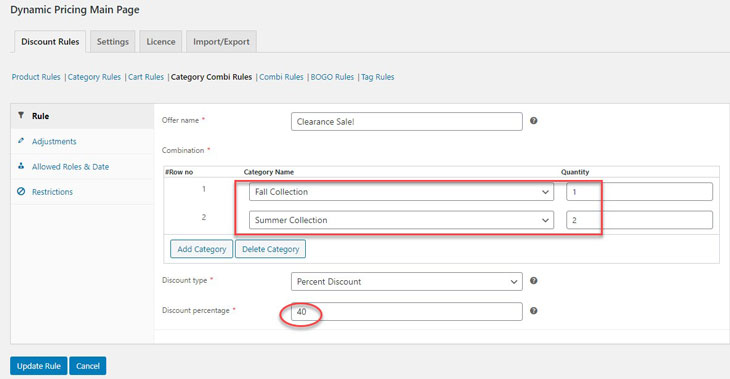Go to Combi Rules
The width and height of the screenshot is (730, 379).
[x=281, y=77]
